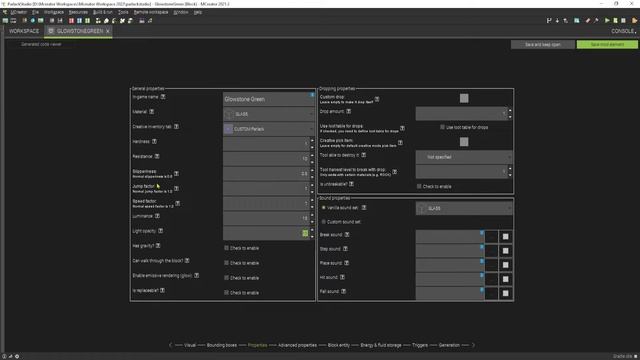
Task: Enable emissive rendering glow checkbox
Action: tap(226, 278)
